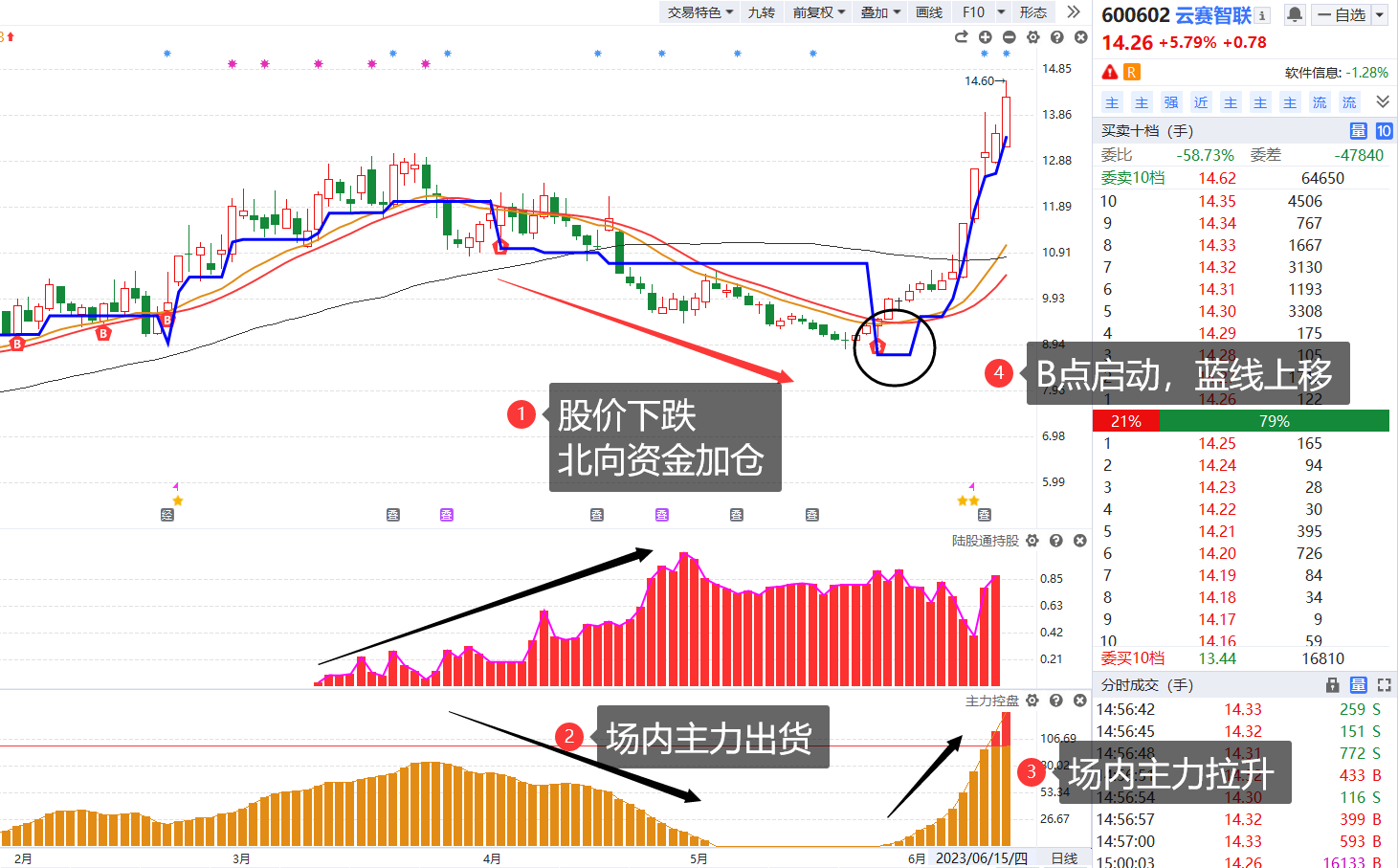Click the 主力控盘 indicator label
The height and width of the screenshot is (868, 1398).
click(992, 701)
